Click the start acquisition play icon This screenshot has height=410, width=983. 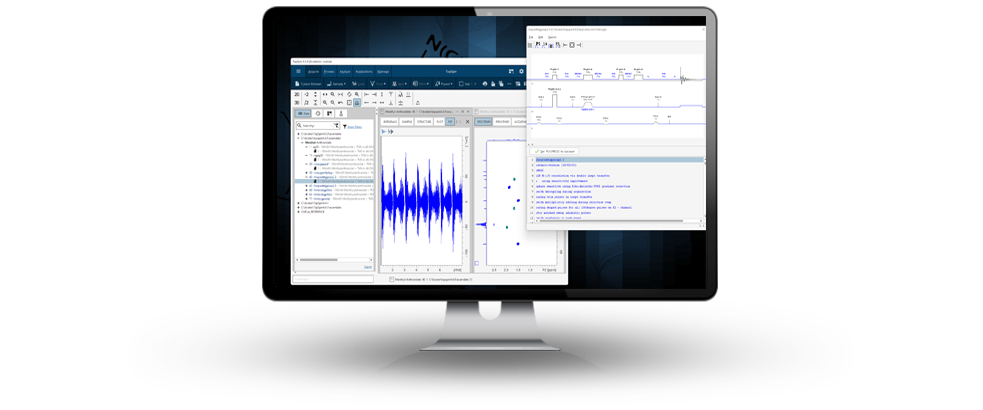click(384, 131)
